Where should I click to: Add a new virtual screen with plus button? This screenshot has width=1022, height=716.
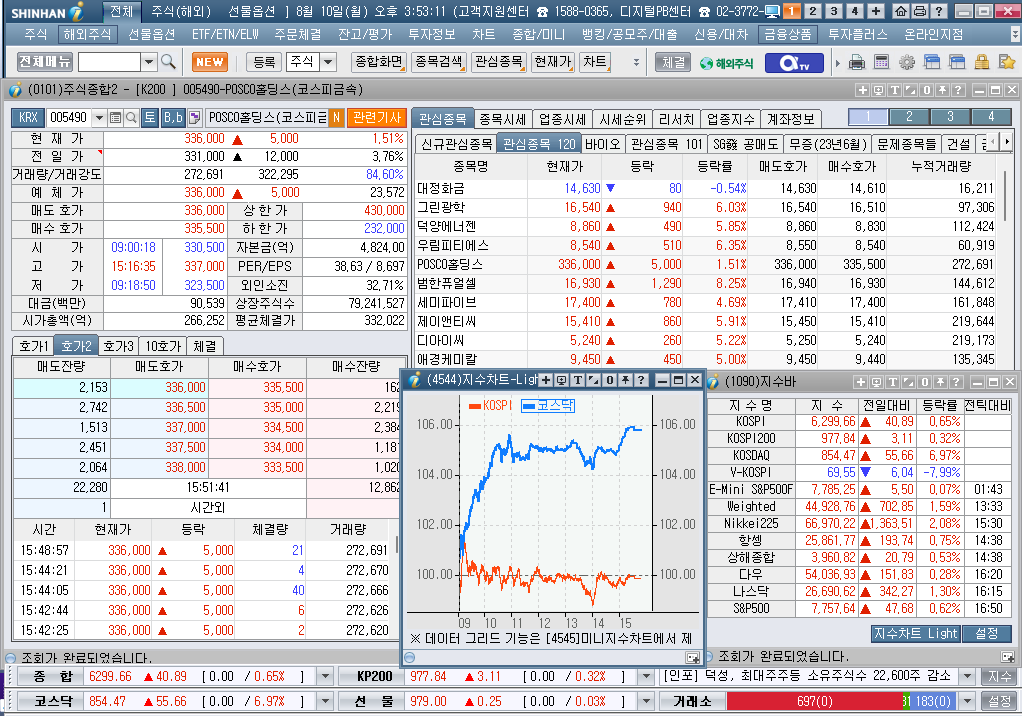[x=875, y=11]
